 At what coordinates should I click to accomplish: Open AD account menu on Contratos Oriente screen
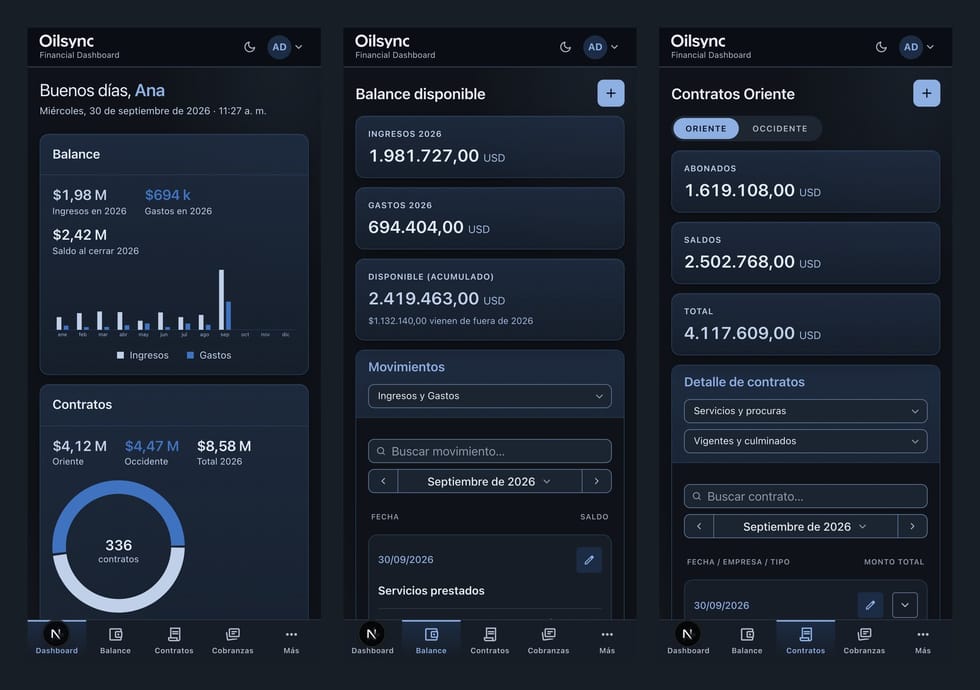(x=916, y=47)
